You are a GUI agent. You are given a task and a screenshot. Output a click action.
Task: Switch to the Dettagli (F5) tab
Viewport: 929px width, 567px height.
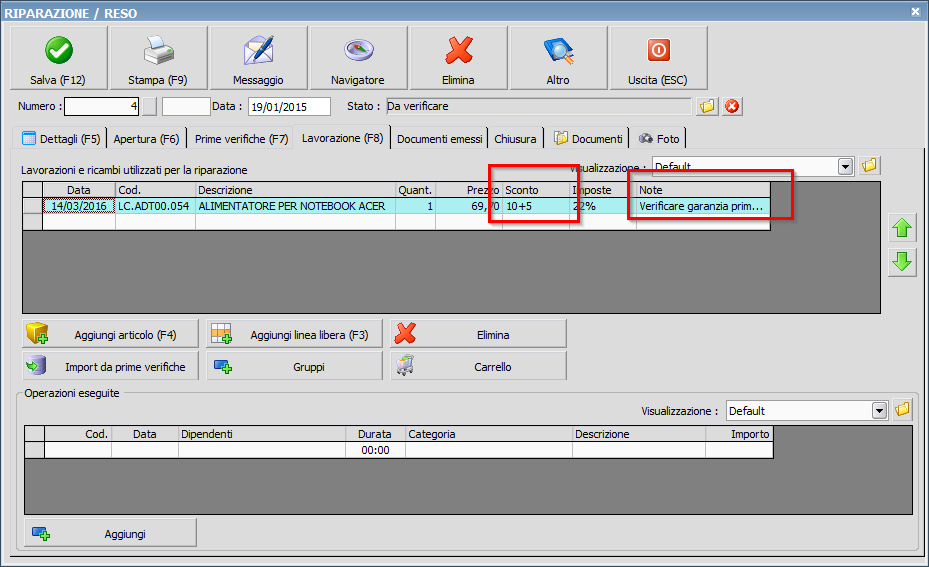tap(60, 139)
